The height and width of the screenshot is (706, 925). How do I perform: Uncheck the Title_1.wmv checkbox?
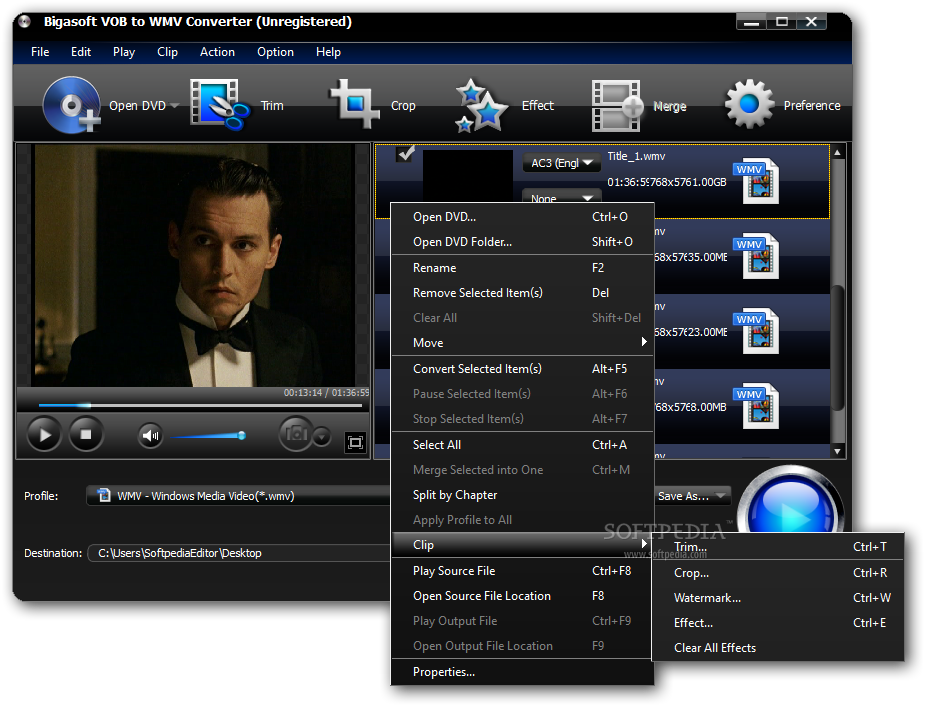[x=405, y=153]
